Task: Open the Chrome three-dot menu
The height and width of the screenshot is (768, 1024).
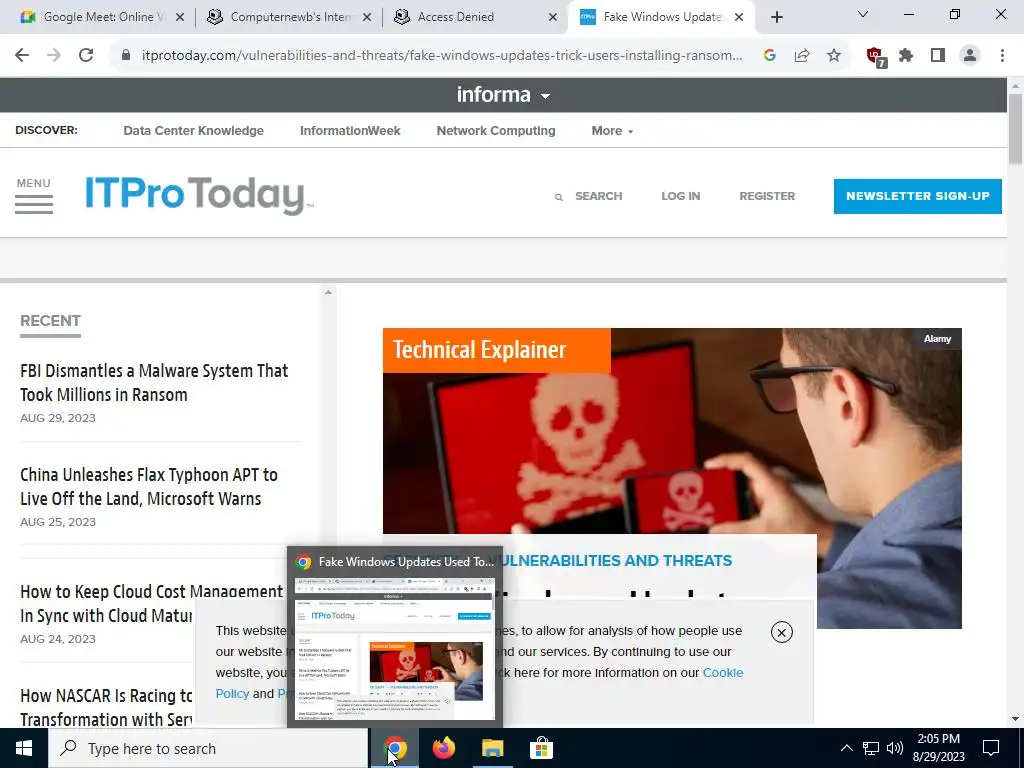Action: 1002,56
